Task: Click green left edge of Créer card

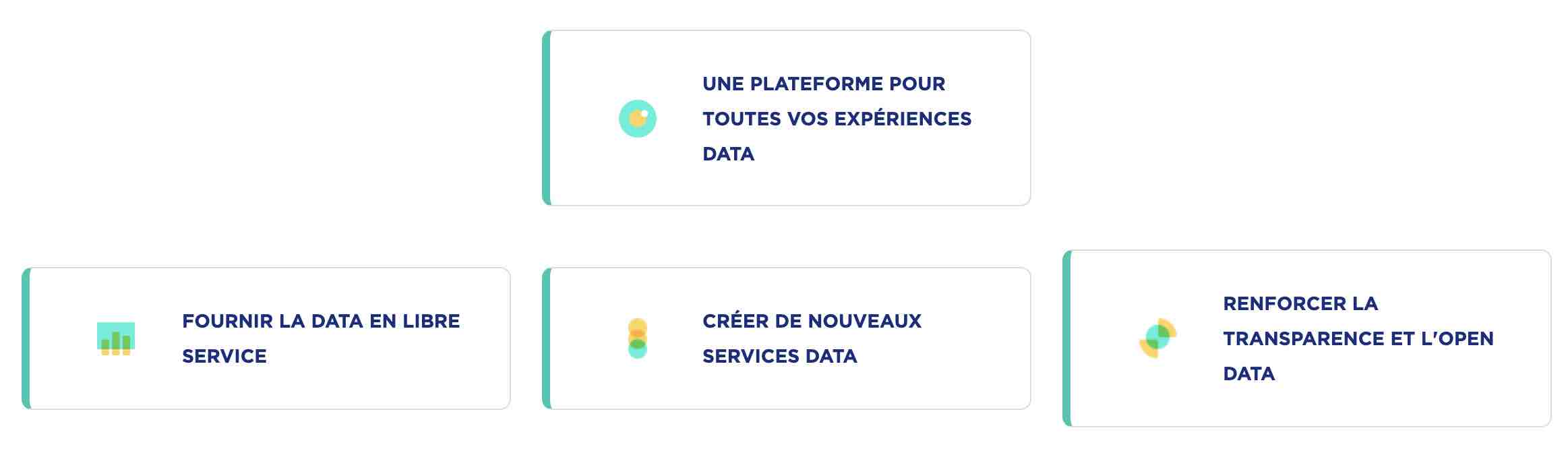Action: (x=547, y=338)
